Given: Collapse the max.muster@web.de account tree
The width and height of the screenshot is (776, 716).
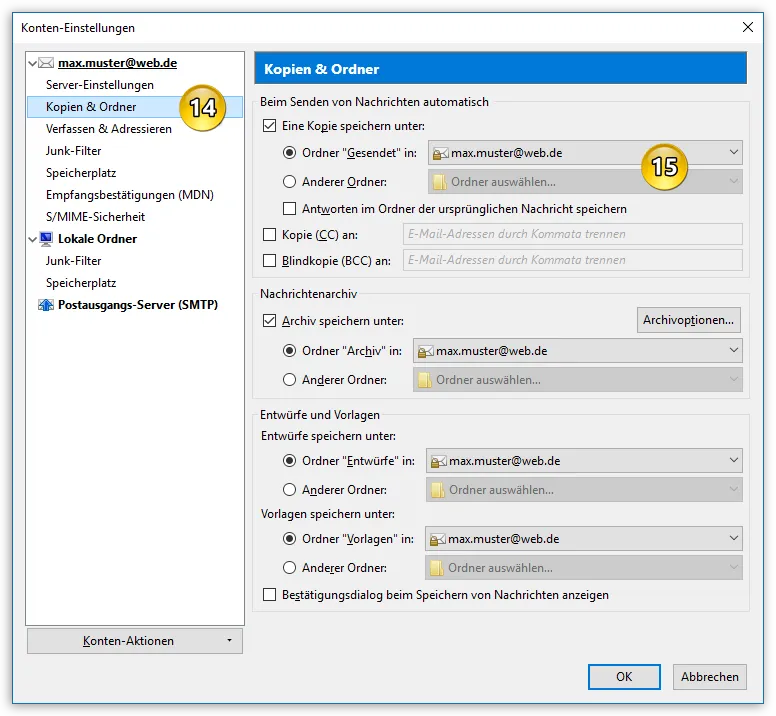Looking at the screenshot, I should pyautogui.click(x=33, y=63).
